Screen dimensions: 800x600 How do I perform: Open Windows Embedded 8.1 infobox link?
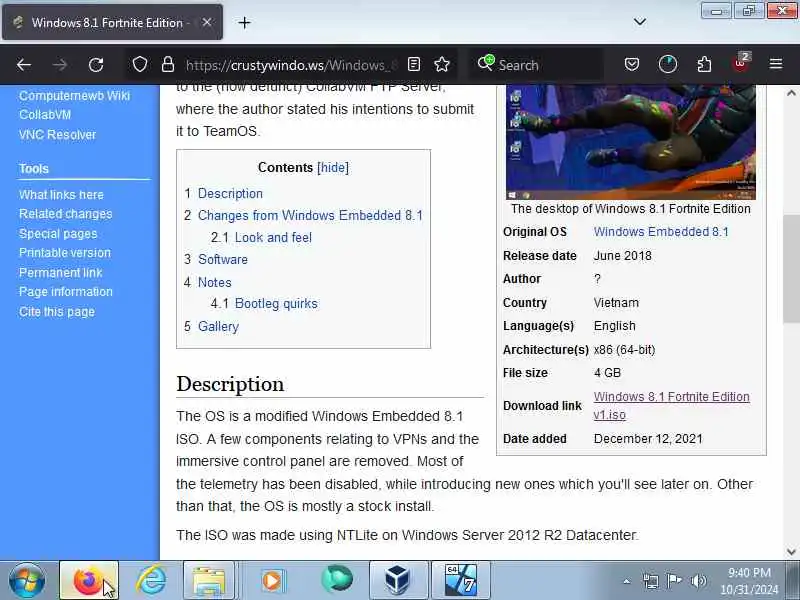click(x=661, y=232)
